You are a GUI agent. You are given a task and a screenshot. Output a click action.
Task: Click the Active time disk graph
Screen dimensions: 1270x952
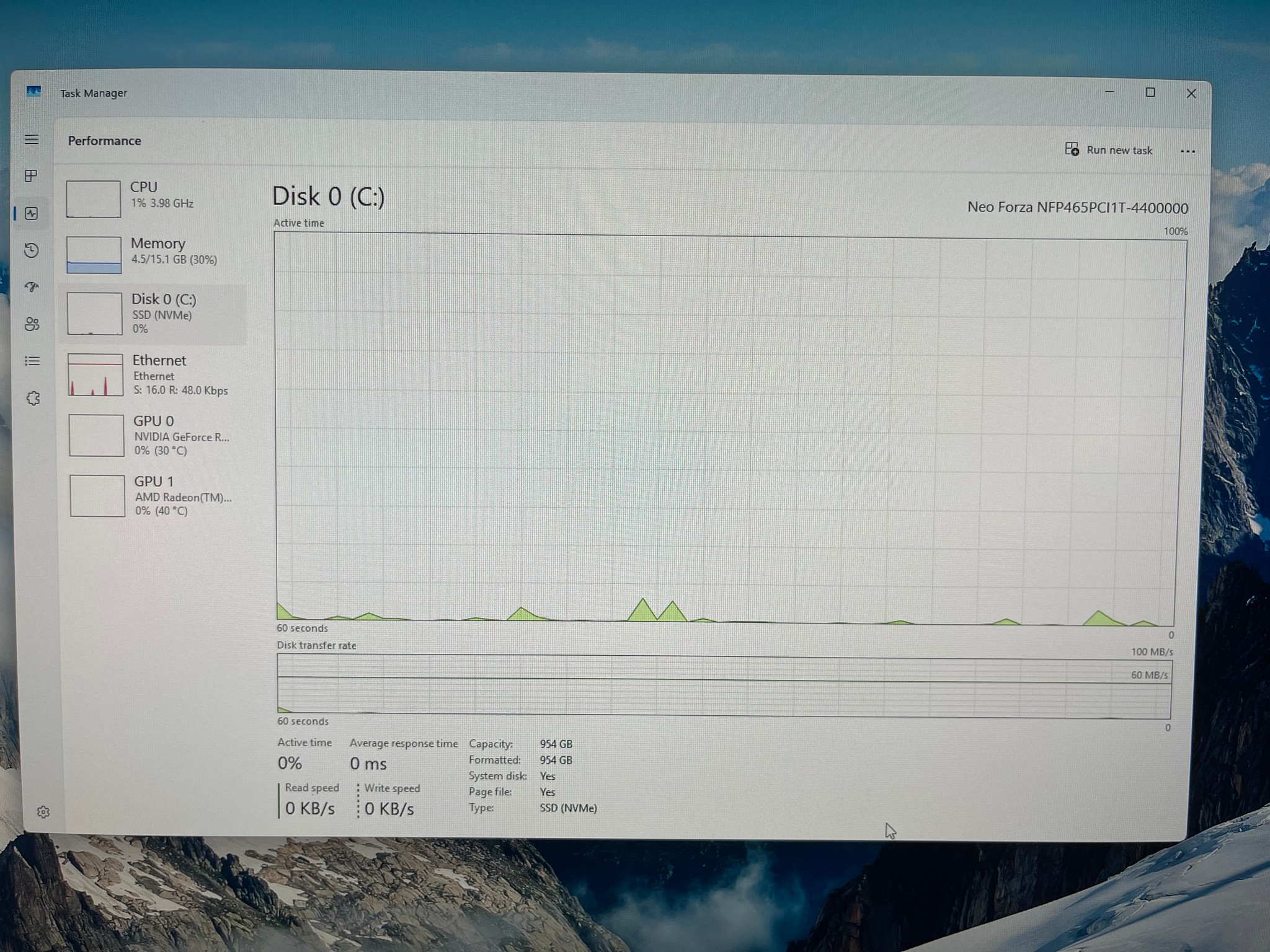pyautogui.click(x=726, y=429)
